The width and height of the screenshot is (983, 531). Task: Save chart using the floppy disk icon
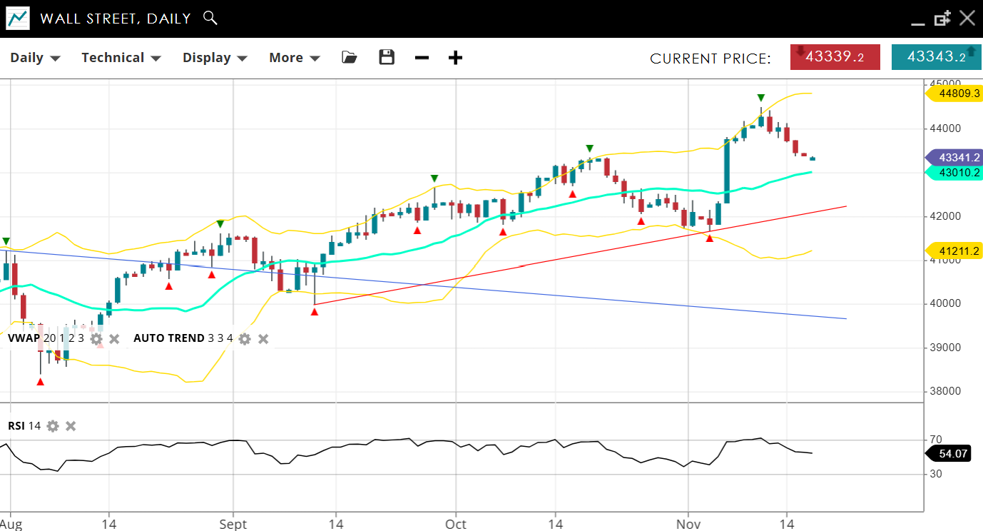coord(387,58)
